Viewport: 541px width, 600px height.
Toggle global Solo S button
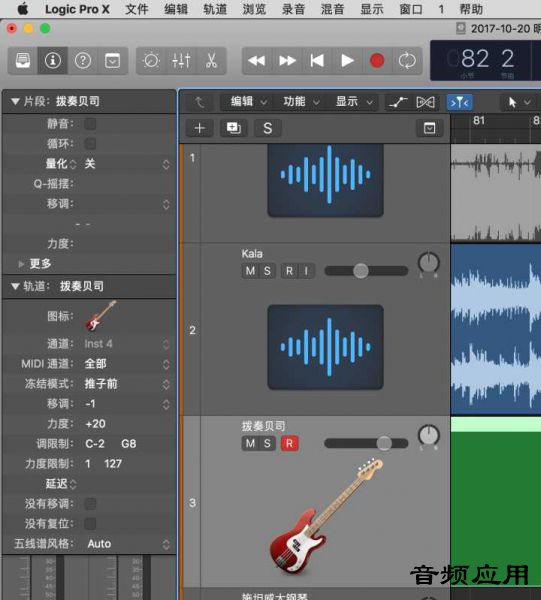(267, 128)
